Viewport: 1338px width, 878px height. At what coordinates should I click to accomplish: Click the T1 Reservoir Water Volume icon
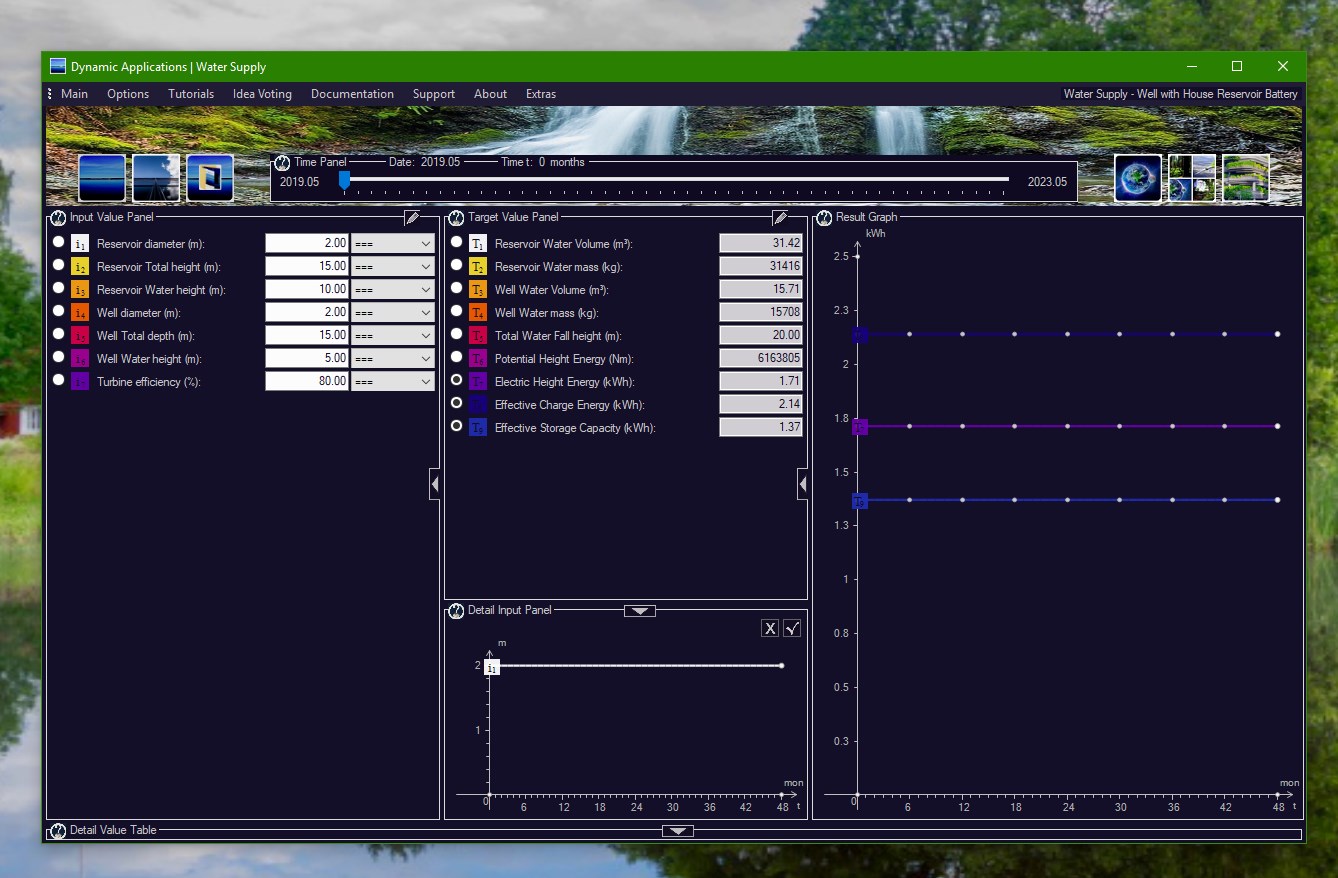[478, 243]
